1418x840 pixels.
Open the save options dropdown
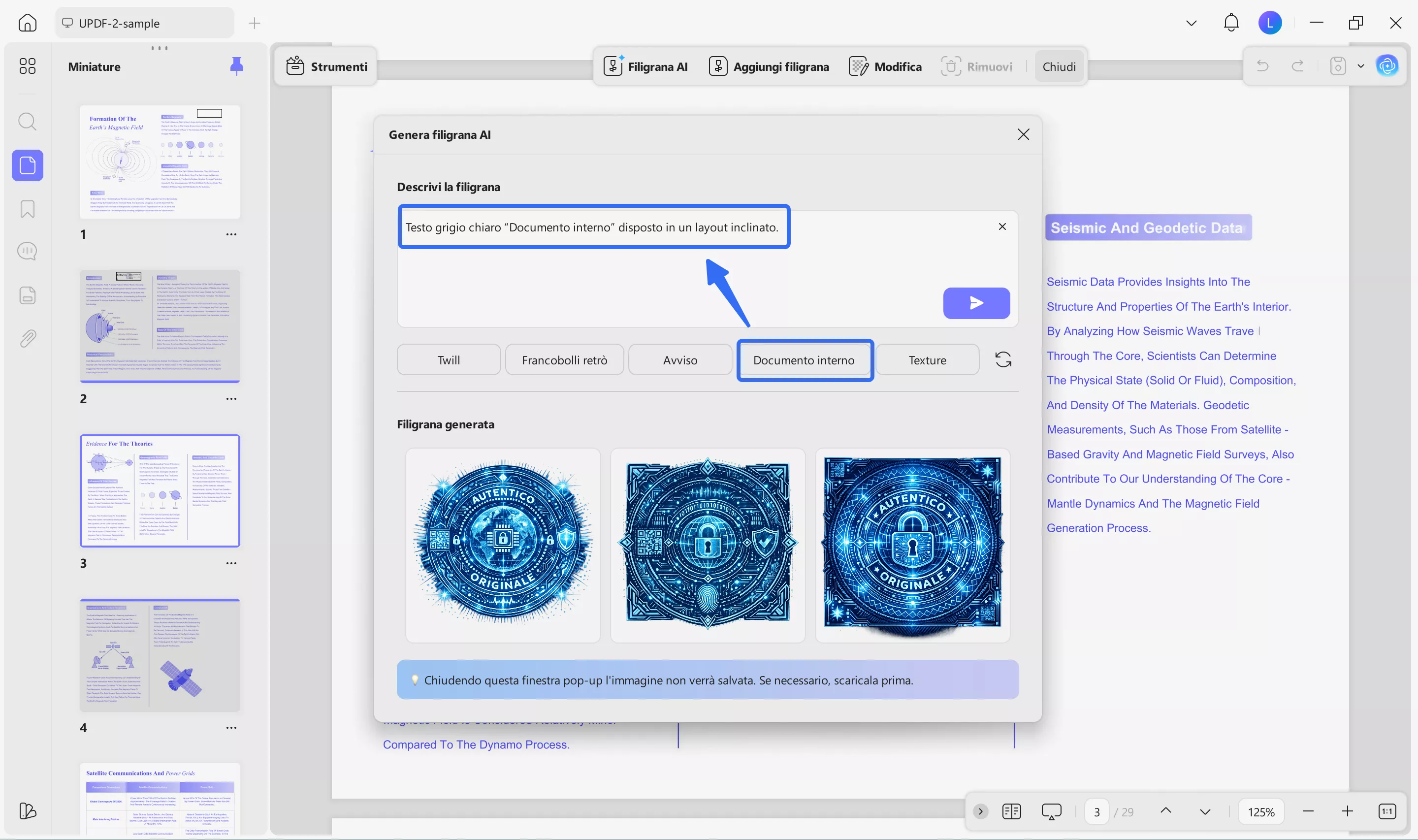pos(1360,65)
